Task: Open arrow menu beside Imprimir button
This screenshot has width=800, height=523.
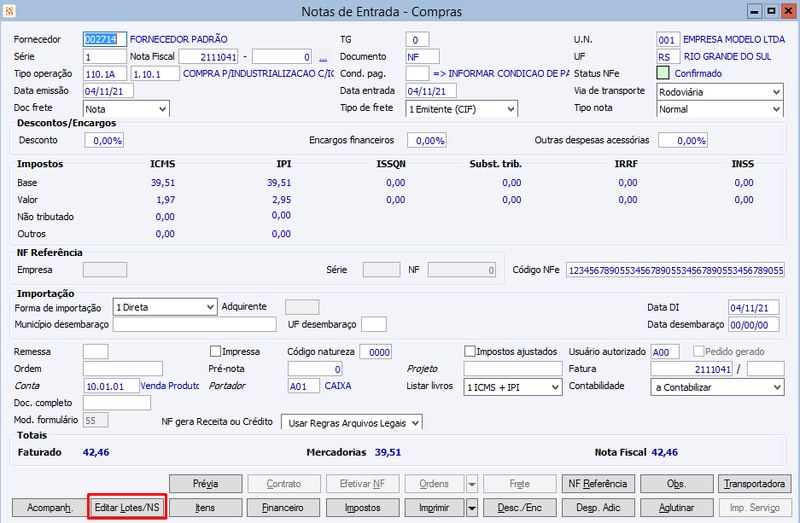Action: click(472, 508)
